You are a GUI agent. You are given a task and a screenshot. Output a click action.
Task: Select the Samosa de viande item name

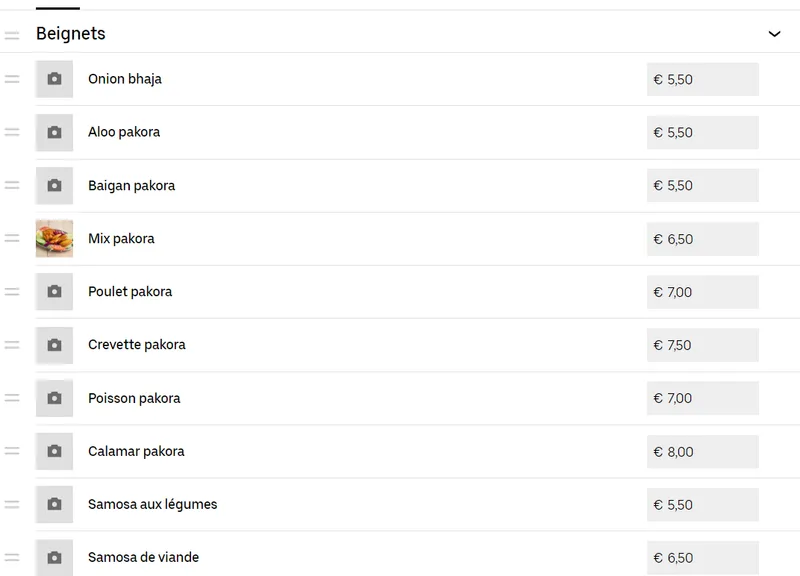click(x=143, y=557)
